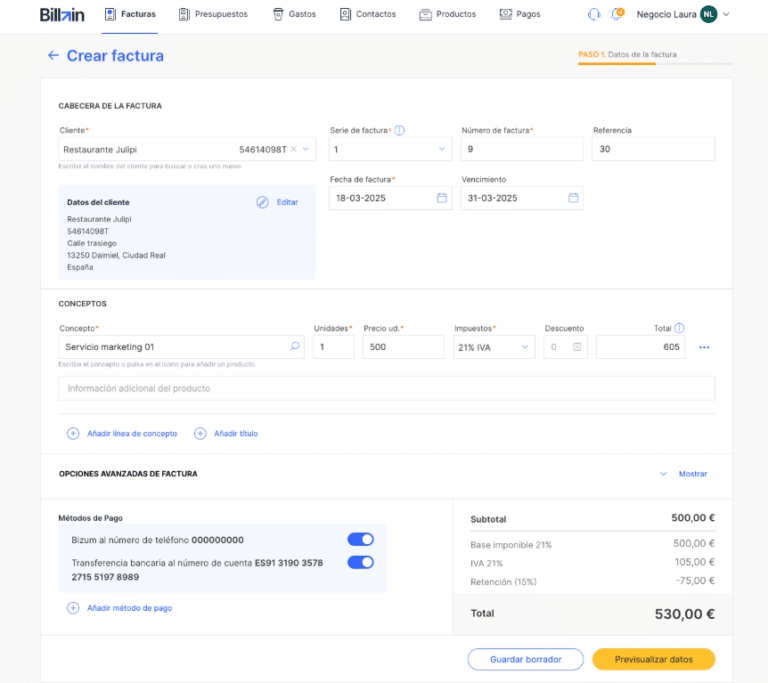The image size is (768, 683).
Task: Click Guardar borrador button
Action: pyautogui.click(x=526, y=659)
